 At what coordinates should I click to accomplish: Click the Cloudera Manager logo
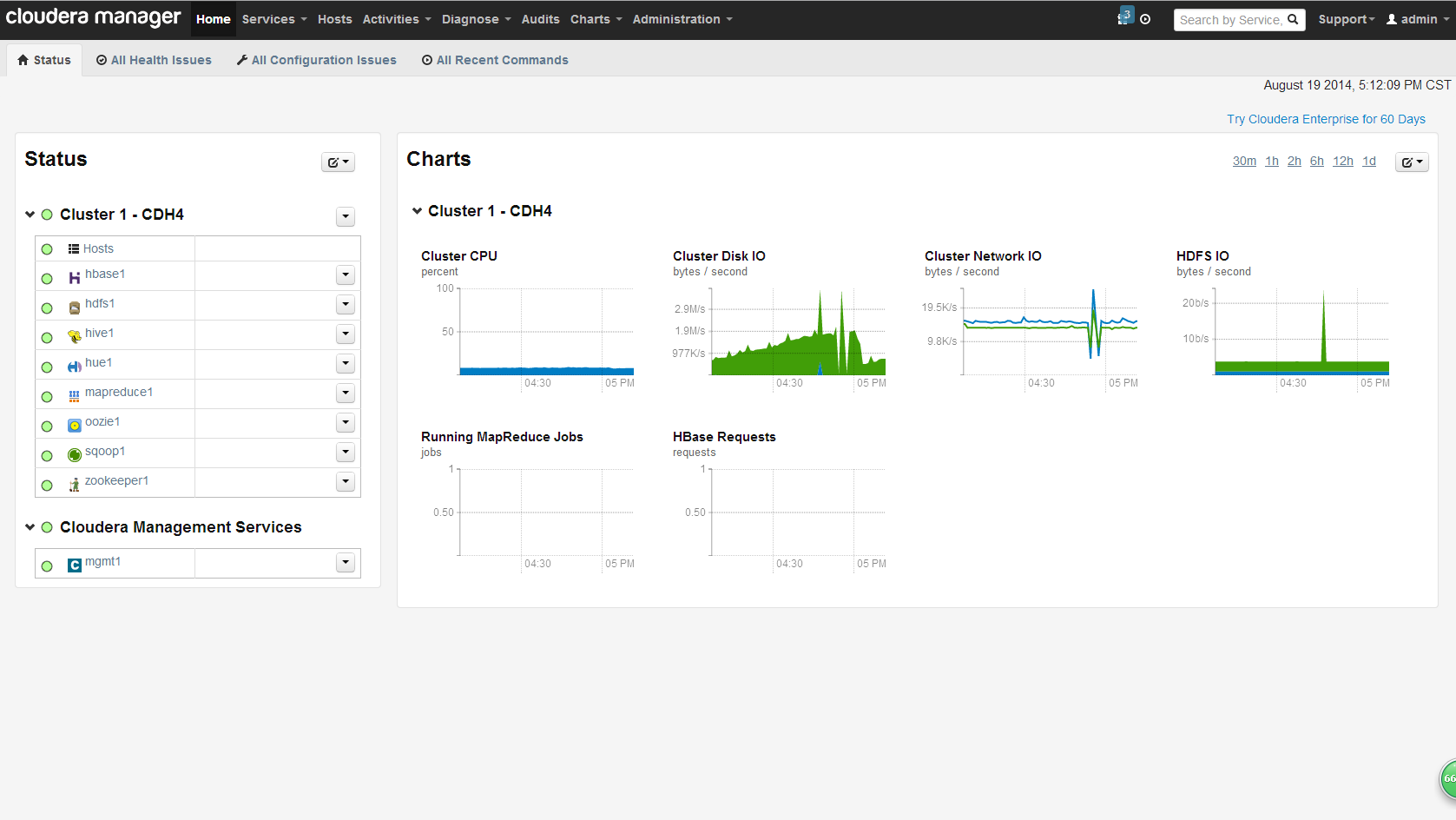94,17
